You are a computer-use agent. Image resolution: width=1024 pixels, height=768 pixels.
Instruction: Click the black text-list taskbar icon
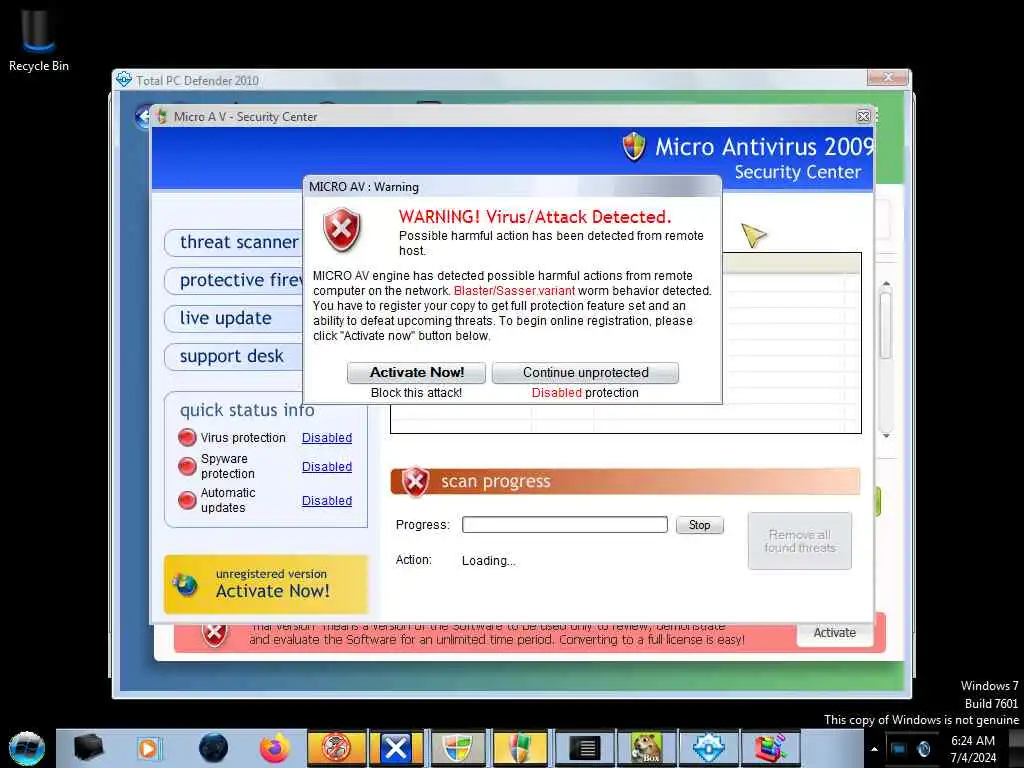[584, 748]
